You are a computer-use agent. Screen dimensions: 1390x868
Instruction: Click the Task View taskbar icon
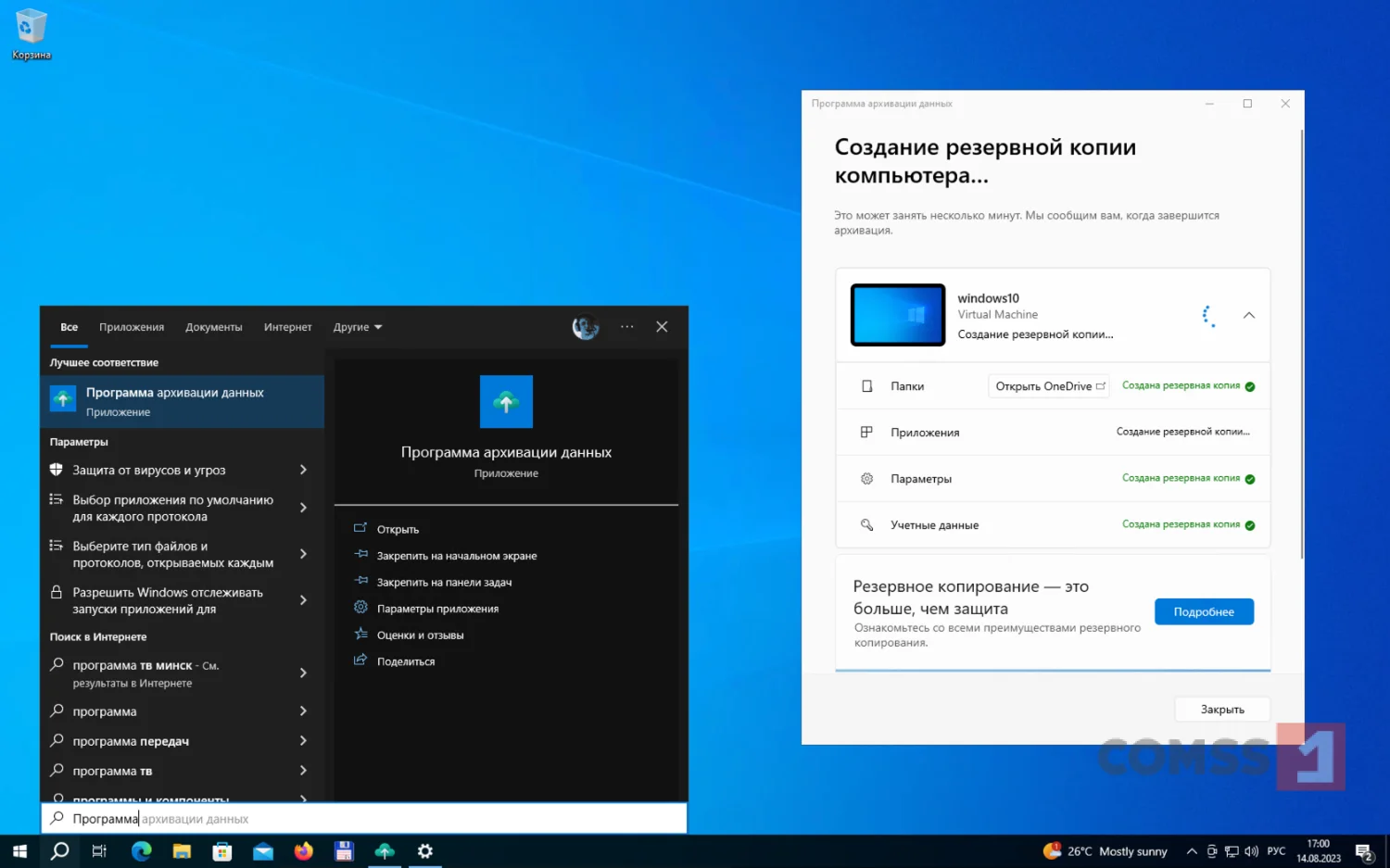point(100,851)
